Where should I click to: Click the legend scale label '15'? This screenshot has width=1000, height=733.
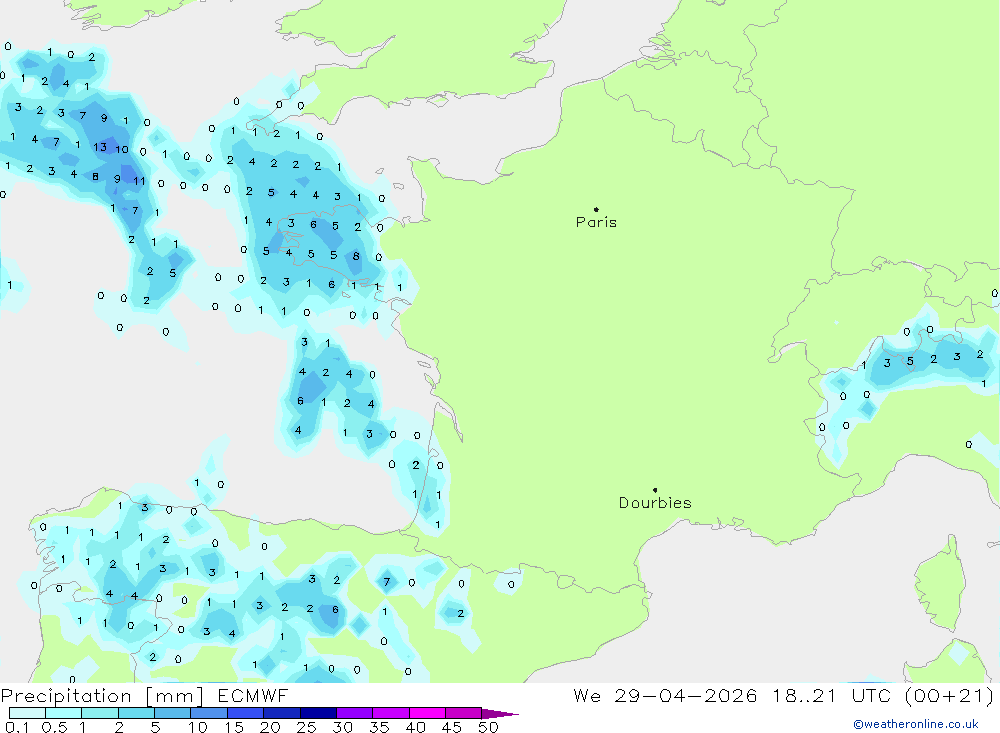tap(234, 727)
